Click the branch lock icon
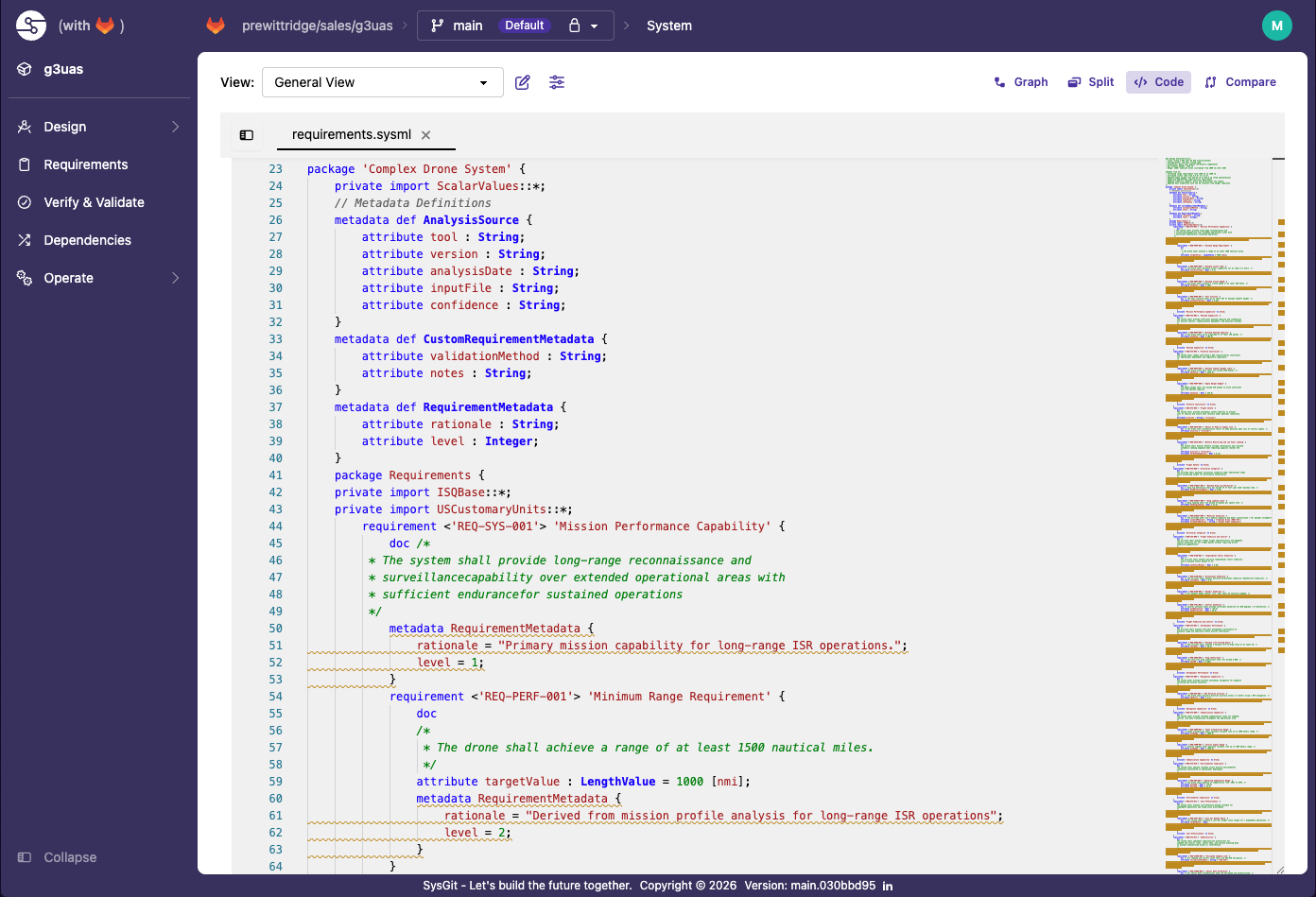Screen dimensions: 1316x897 574,26
